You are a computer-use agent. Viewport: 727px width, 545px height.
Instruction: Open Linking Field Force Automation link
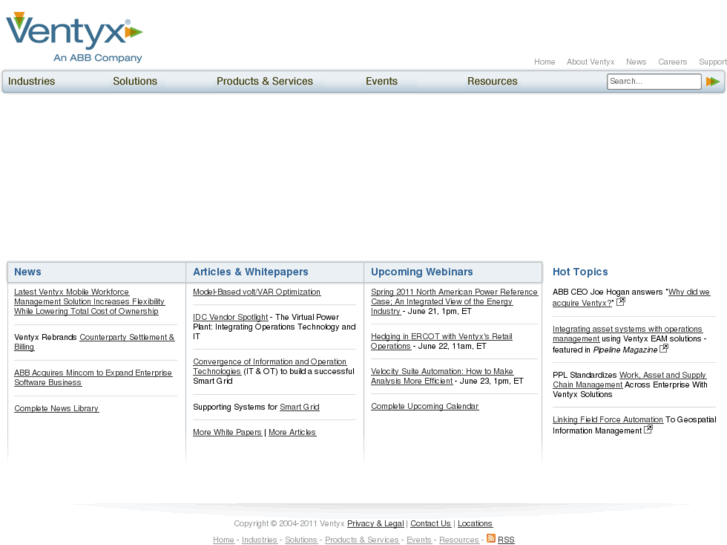click(608, 419)
